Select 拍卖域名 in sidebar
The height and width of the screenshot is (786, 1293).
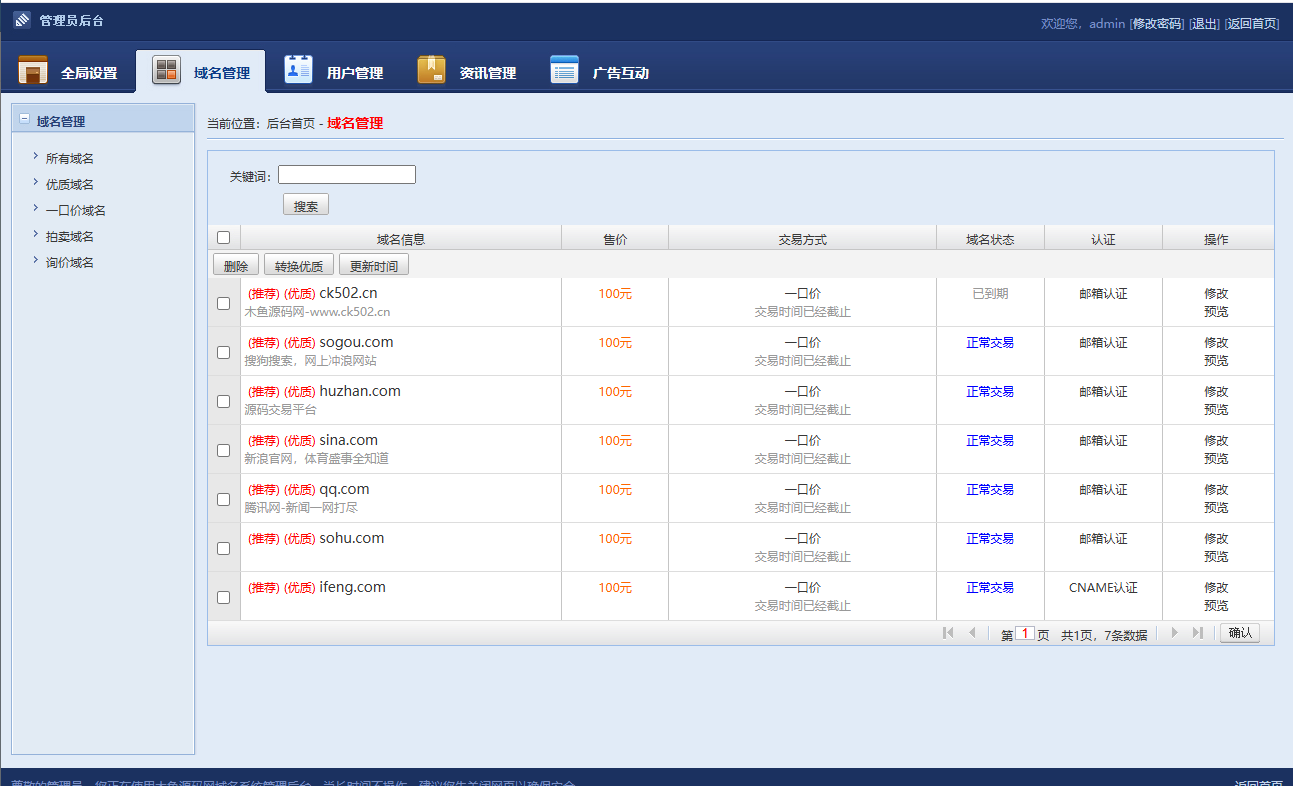[x=70, y=236]
